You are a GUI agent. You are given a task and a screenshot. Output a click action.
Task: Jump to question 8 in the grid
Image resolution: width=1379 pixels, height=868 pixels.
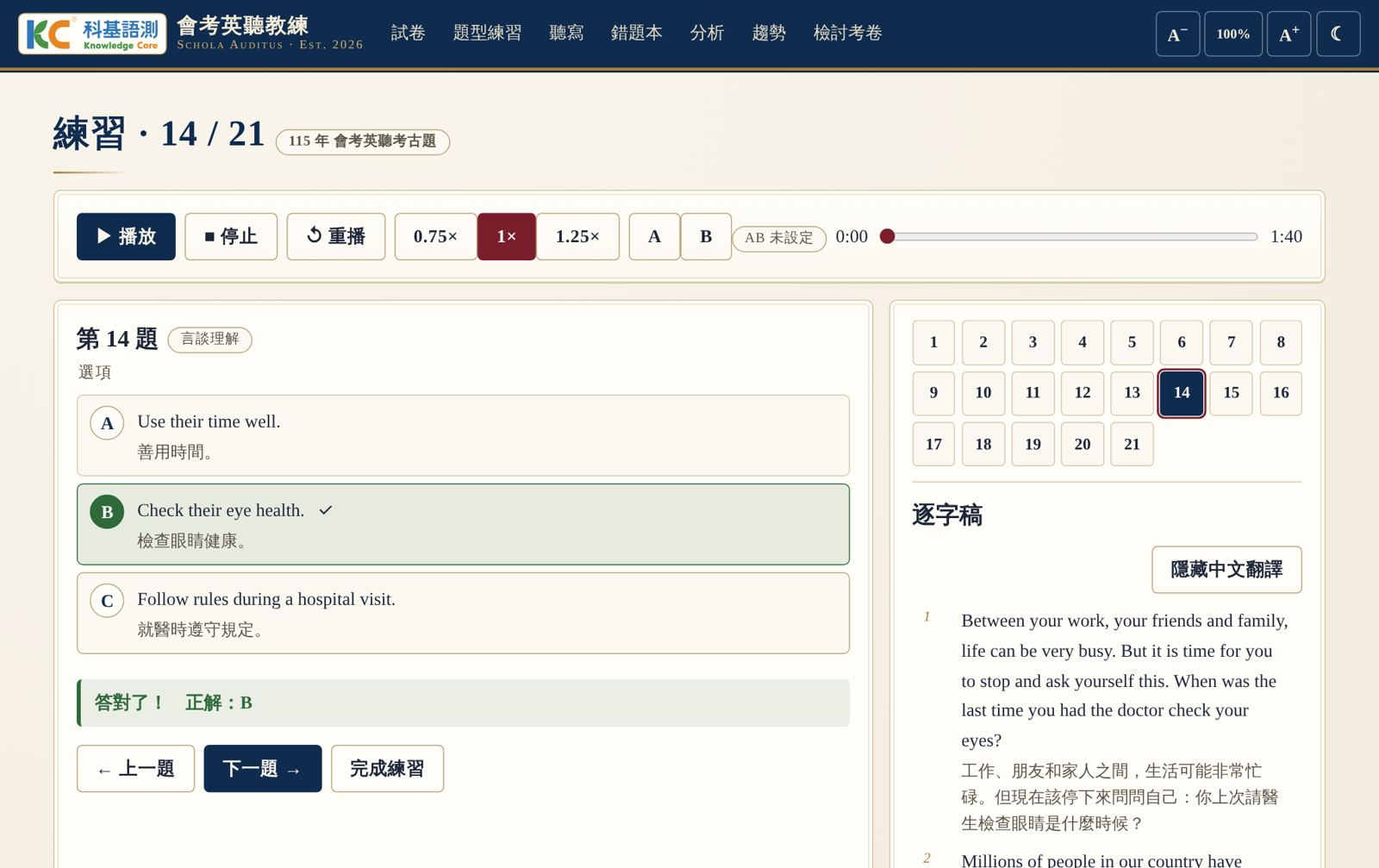(x=1281, y=342)
